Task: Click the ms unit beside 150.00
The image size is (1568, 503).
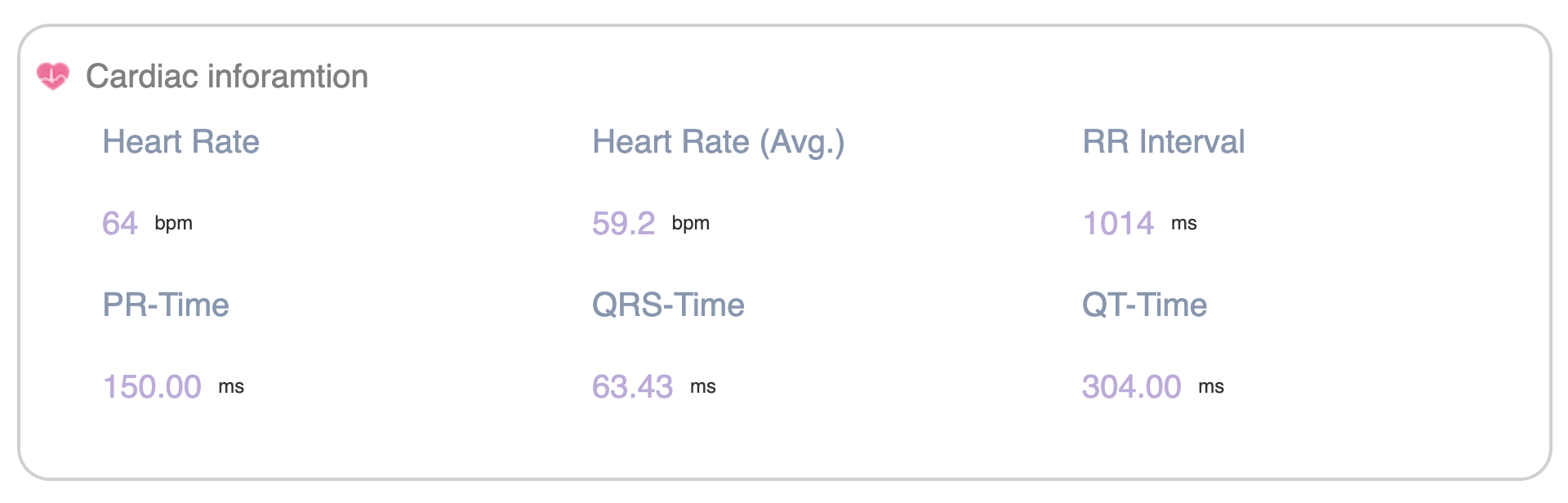Action: (x=231, y=387)
